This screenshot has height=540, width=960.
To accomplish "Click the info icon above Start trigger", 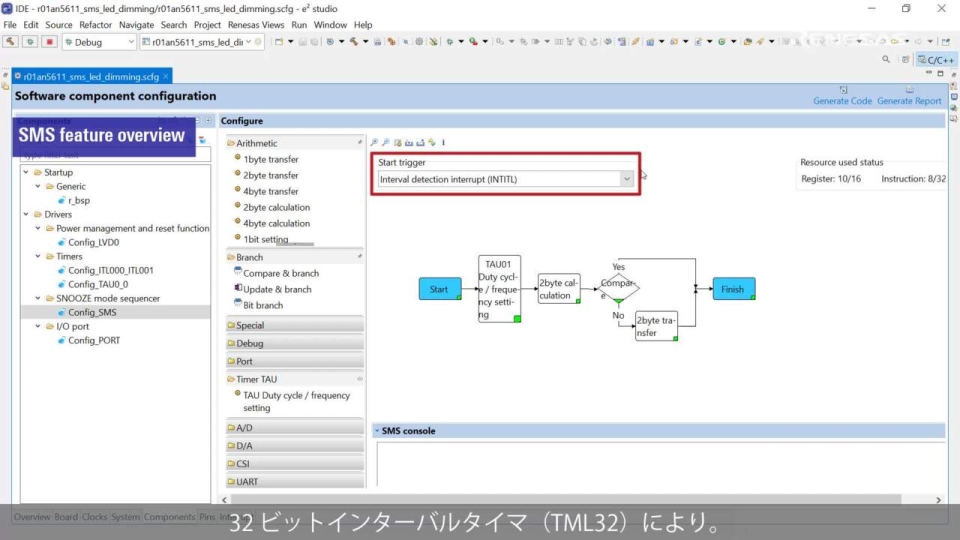I will tap(443, 143).
